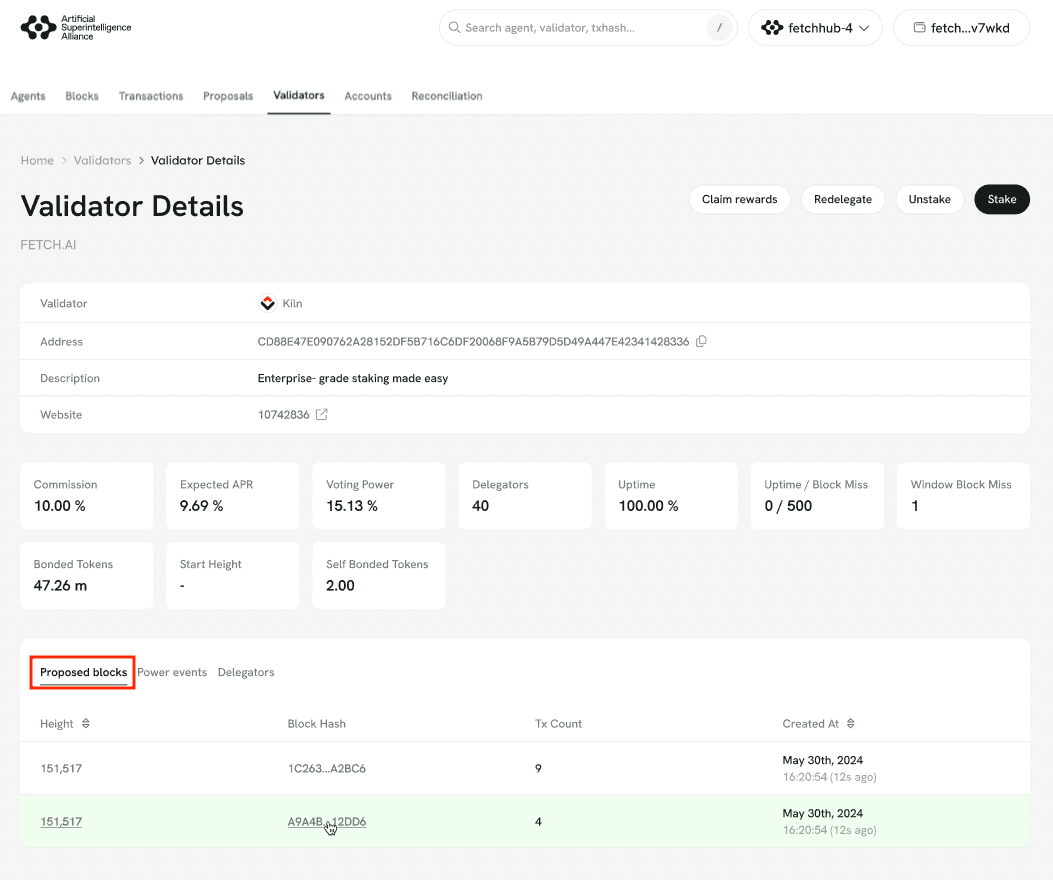
Task: Open block hash A9A4B...12DD6 link
Action: (327, 822)
